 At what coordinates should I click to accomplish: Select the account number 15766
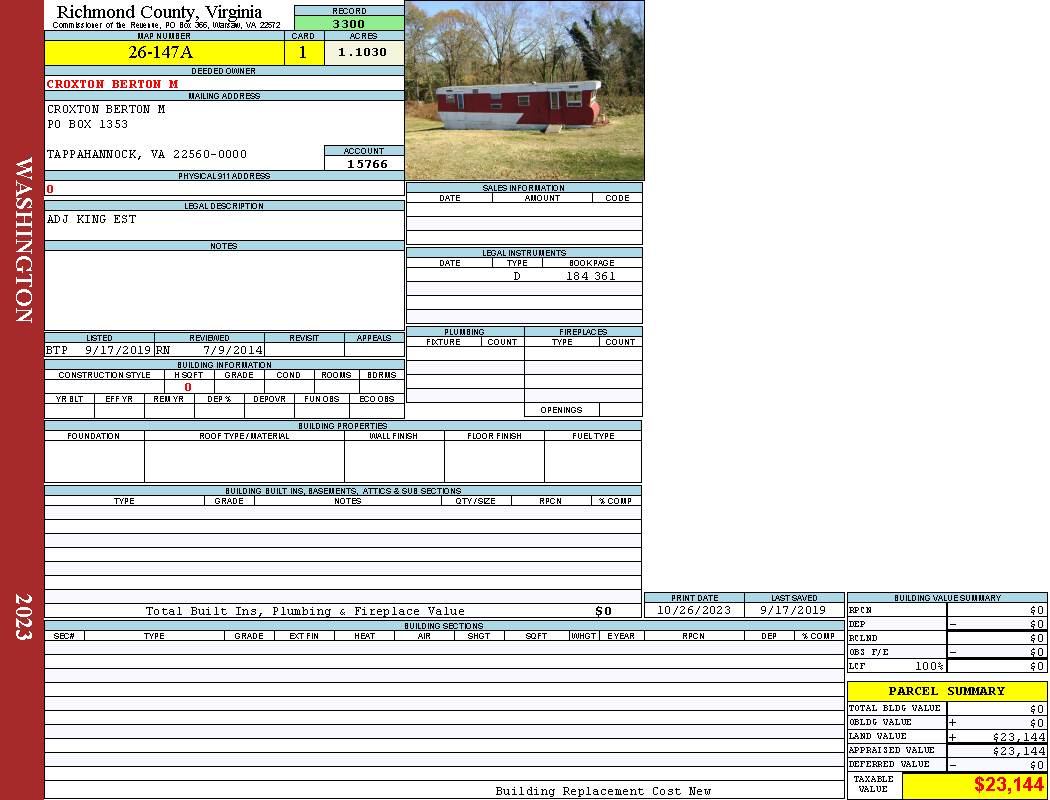coord(366,164)
